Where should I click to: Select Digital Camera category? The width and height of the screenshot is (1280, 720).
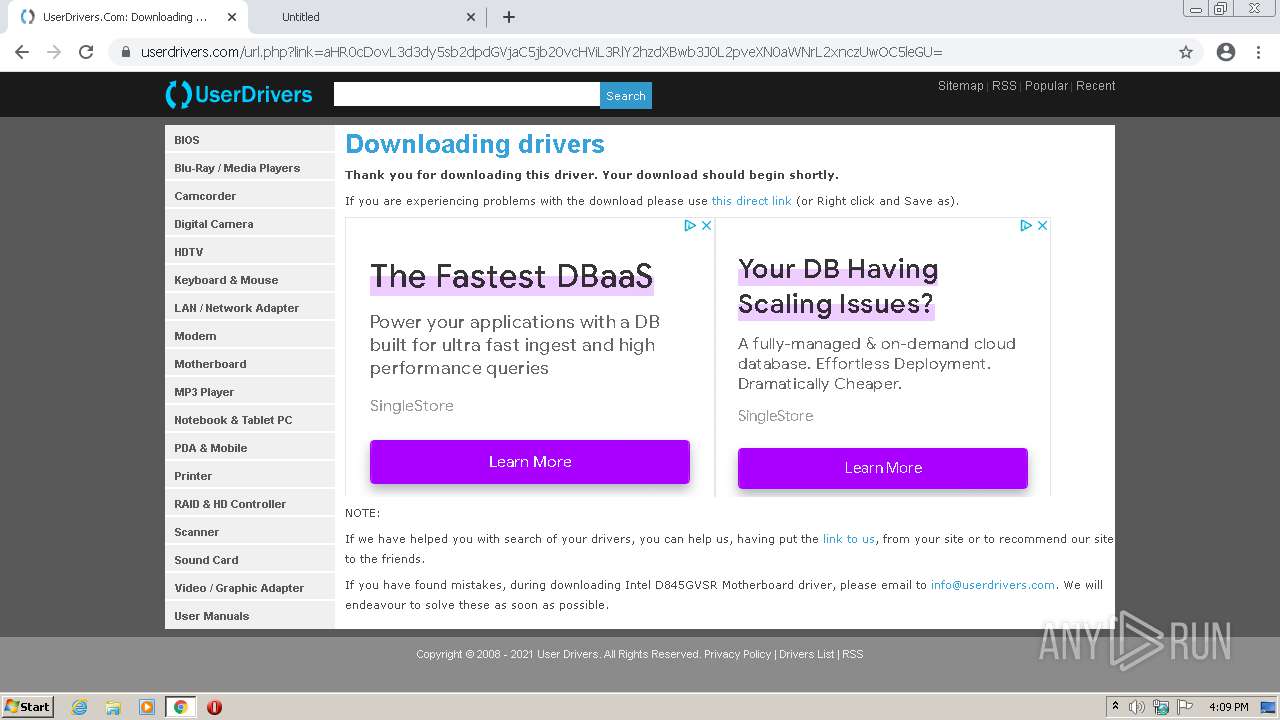click(250, 224)
